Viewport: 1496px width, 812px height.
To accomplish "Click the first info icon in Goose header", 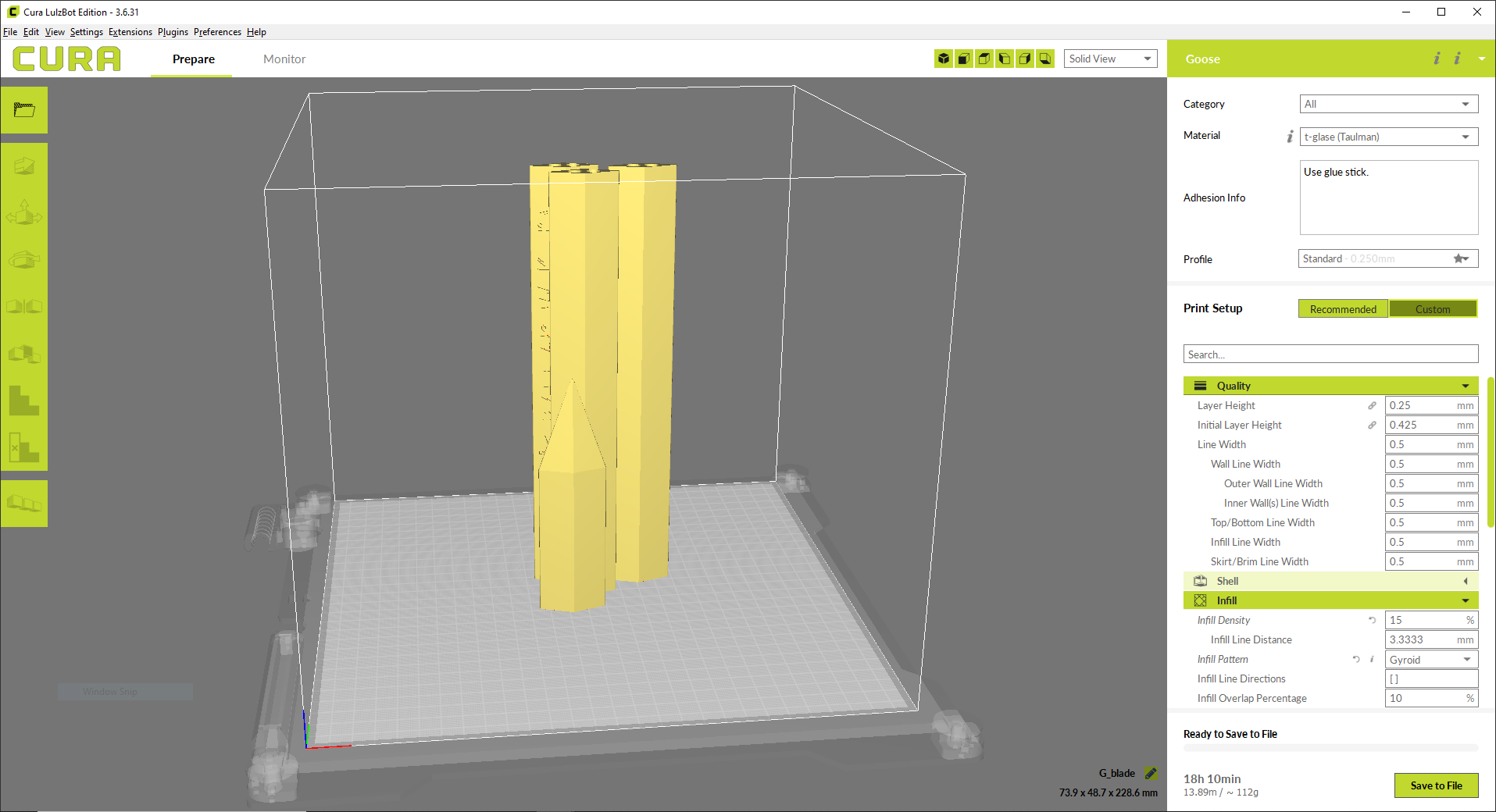I will [1437, 59].
